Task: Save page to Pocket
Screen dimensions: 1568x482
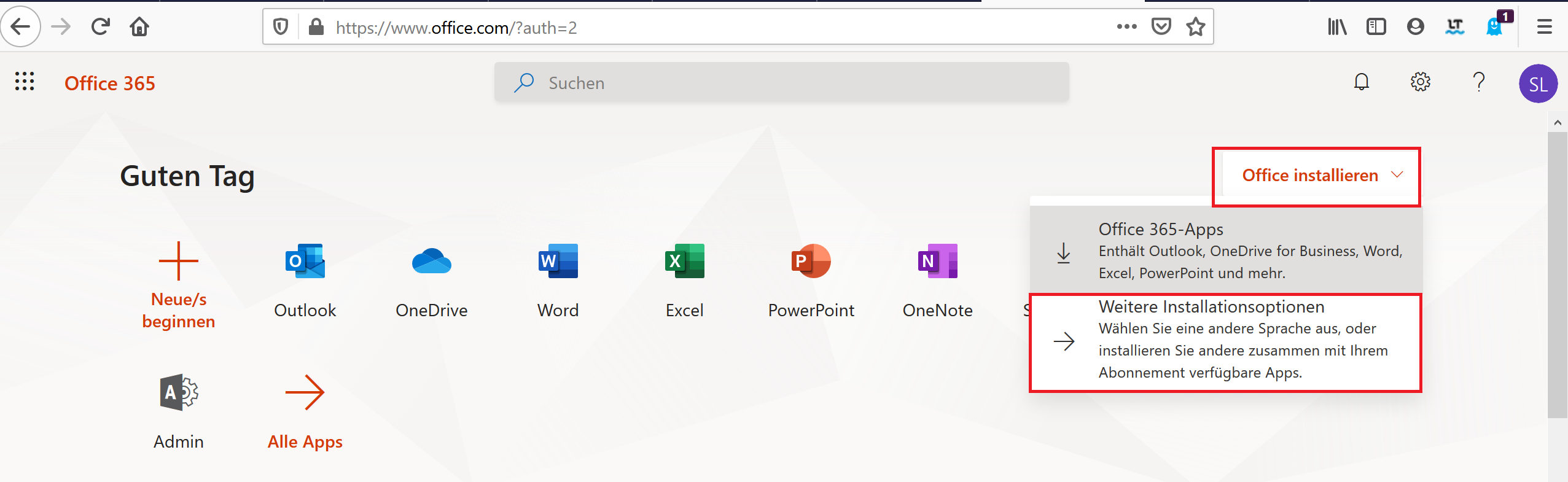Action: (1161, 26)
